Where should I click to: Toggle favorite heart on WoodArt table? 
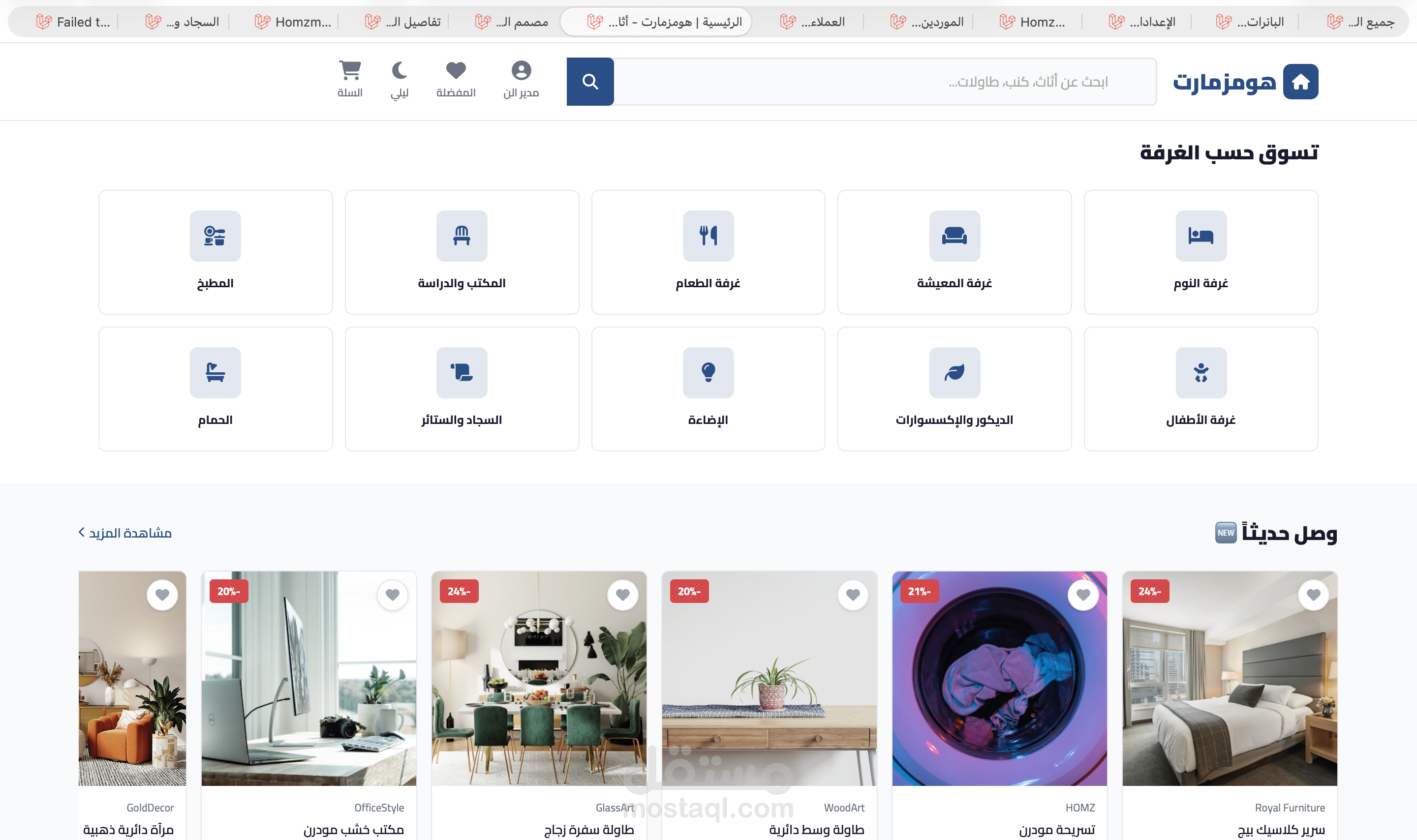(853, 594)
